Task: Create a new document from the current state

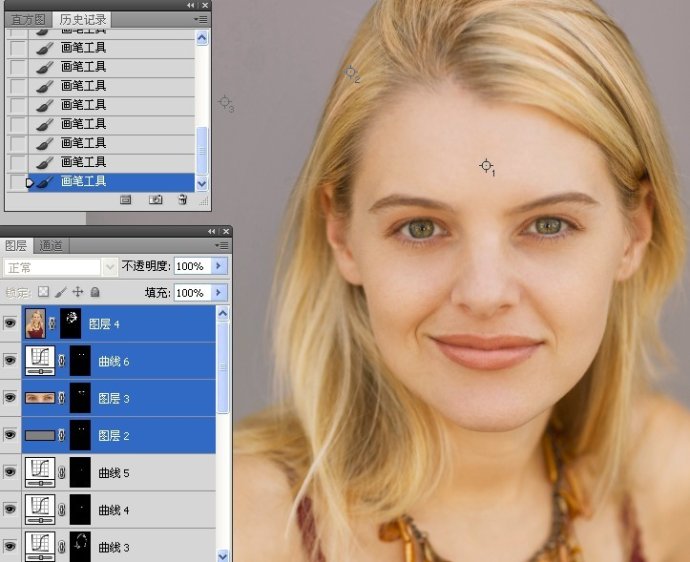Action: (x=125, y=200)
